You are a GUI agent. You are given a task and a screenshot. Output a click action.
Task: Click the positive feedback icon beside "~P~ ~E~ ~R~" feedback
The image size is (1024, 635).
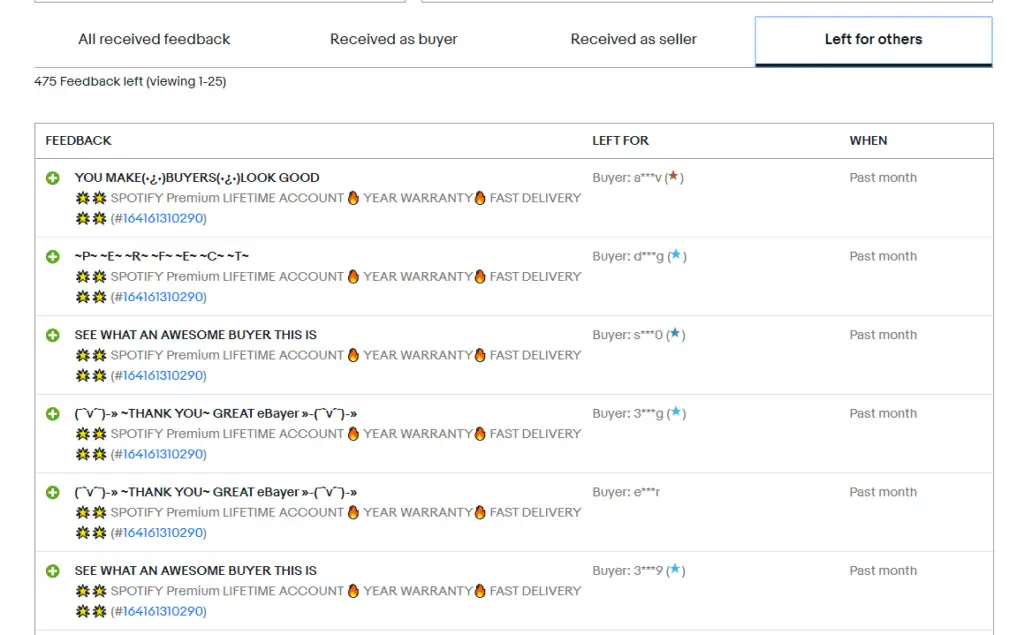[x=53, y=255]
